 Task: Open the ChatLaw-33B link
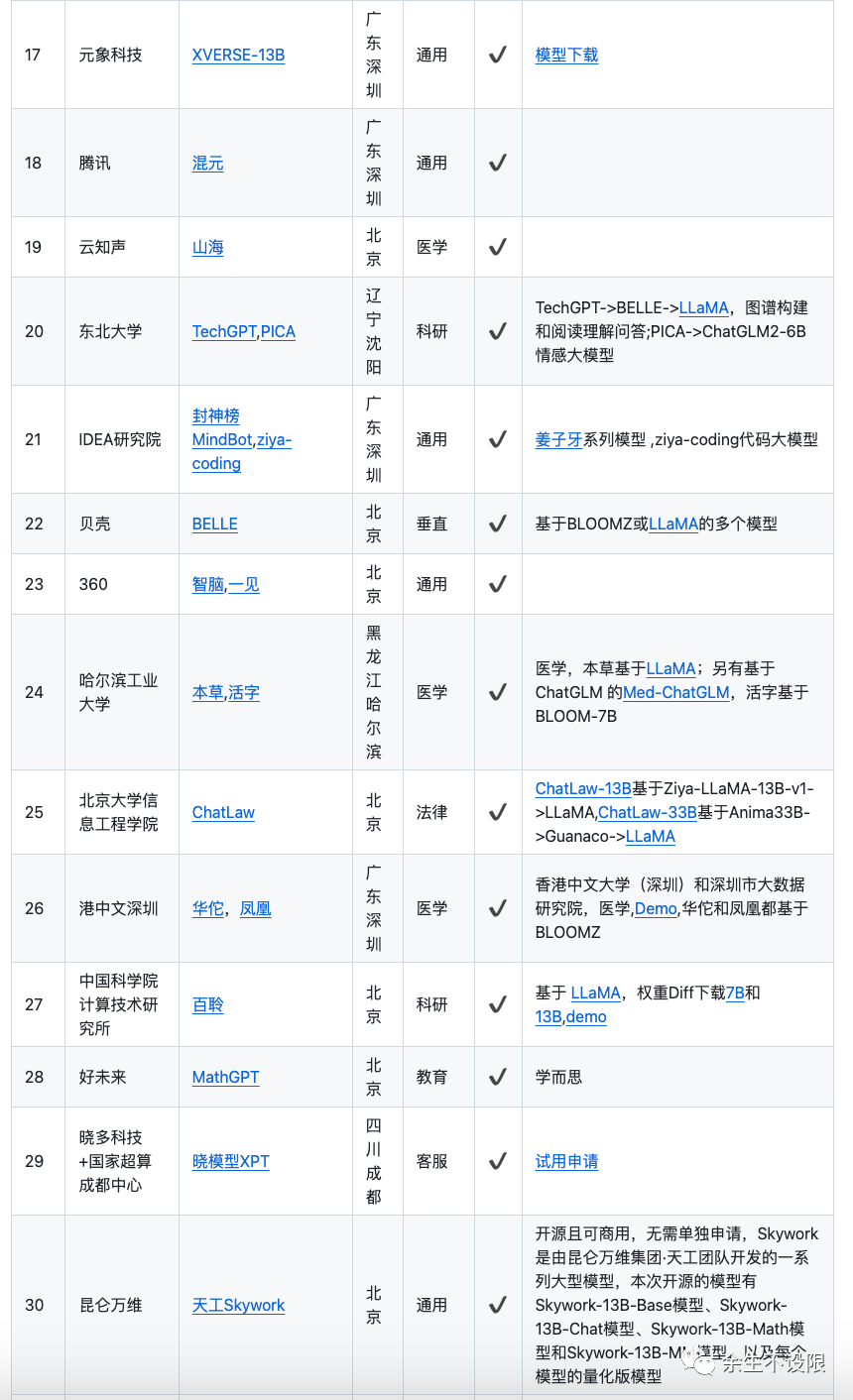pyautogui.click(x=648, y=812)
